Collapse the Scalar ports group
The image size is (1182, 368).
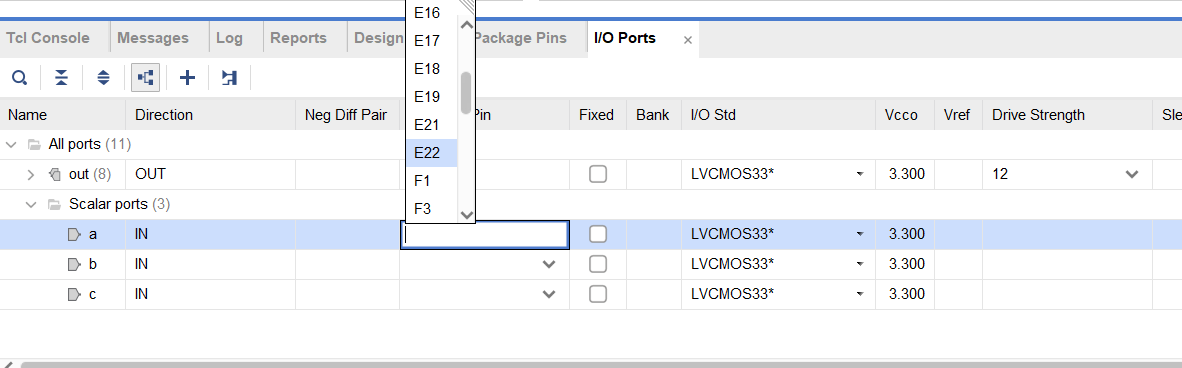point(31,204)
